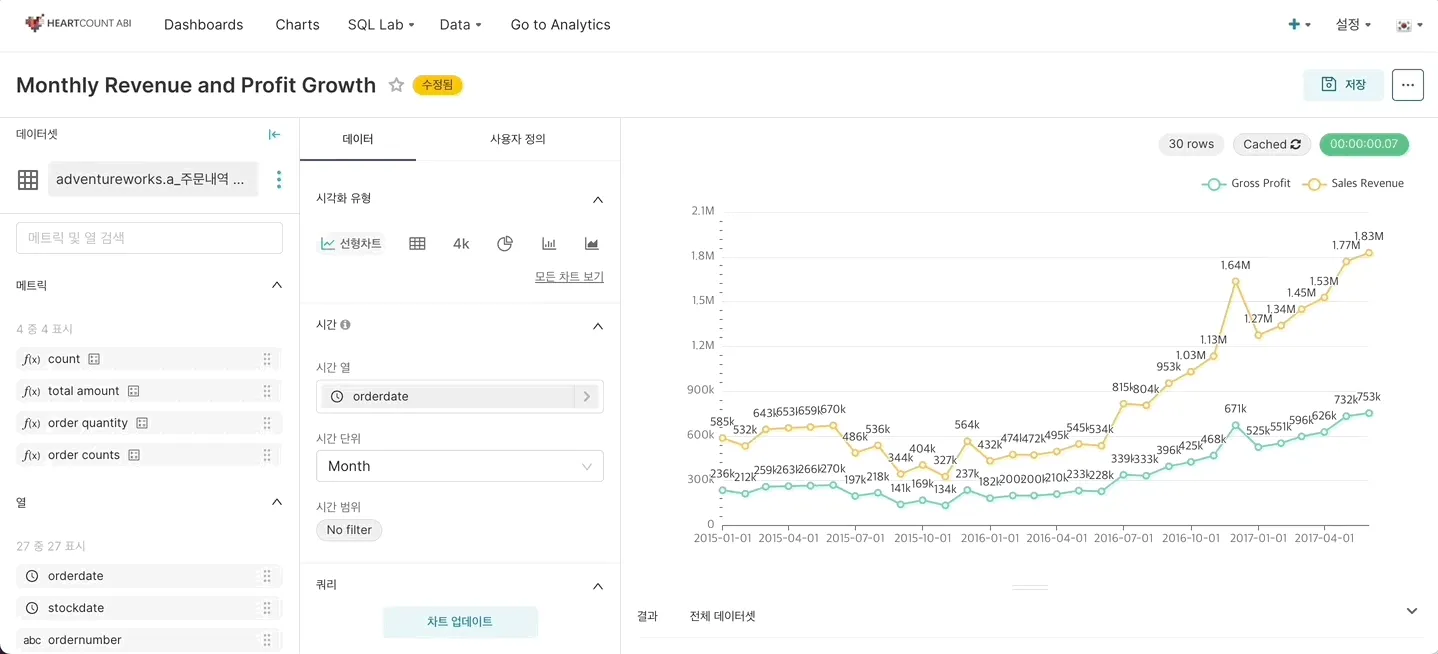Refresh the Cached query result
1438x654 pixels.
(1271, 144)
